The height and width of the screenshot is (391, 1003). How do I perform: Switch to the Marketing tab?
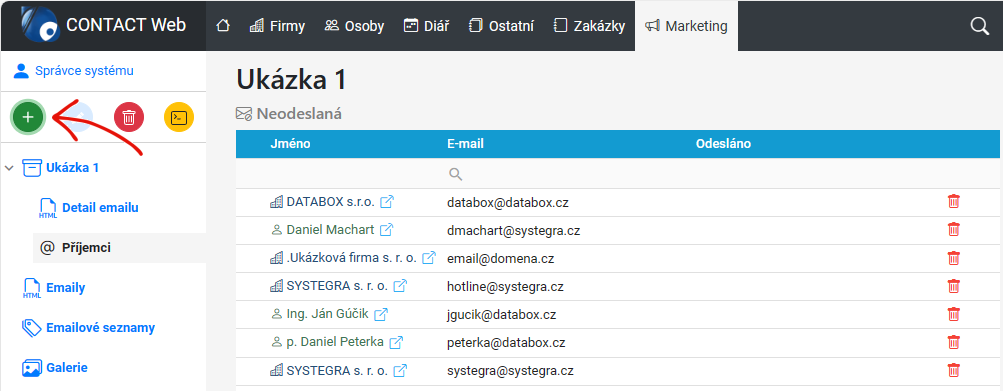pyautogui.click(x=686, y=26)
